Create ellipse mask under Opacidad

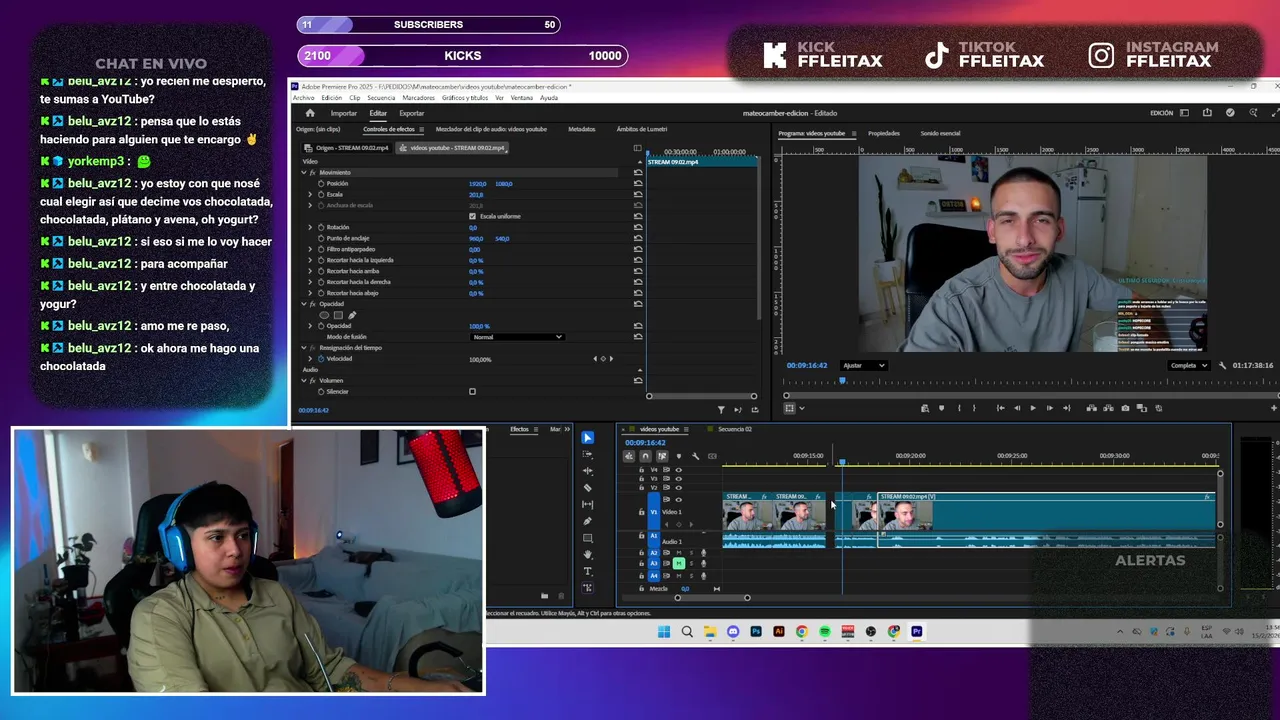click(323, 315)
